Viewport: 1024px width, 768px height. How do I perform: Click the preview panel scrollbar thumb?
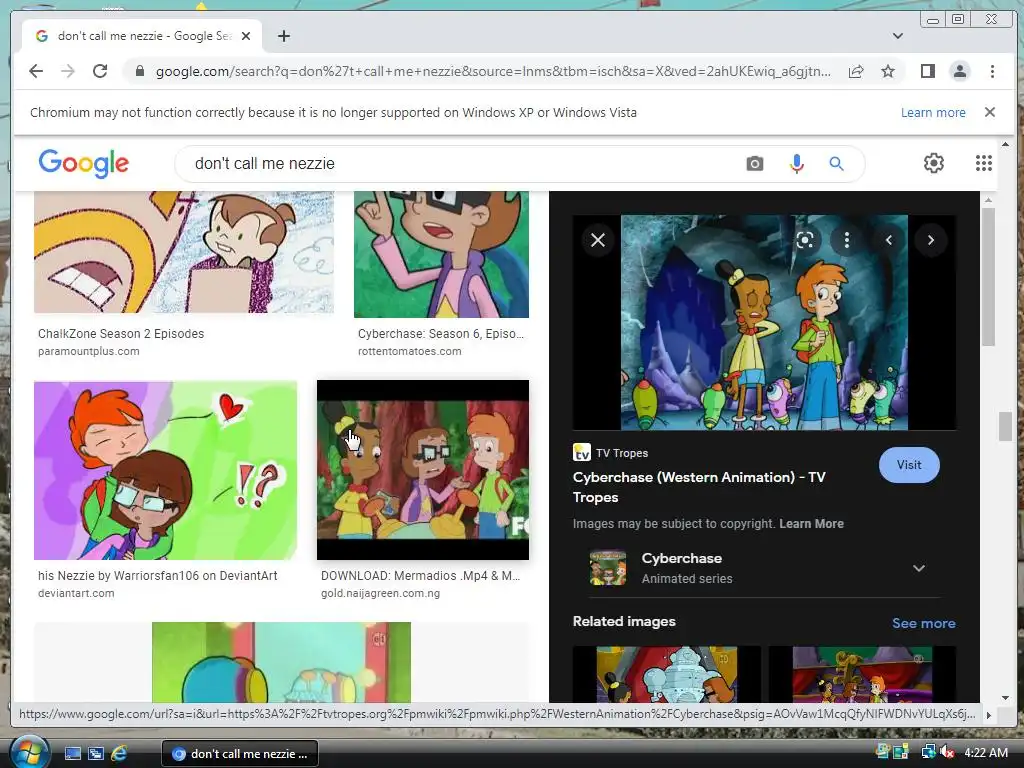pos(988,277)
